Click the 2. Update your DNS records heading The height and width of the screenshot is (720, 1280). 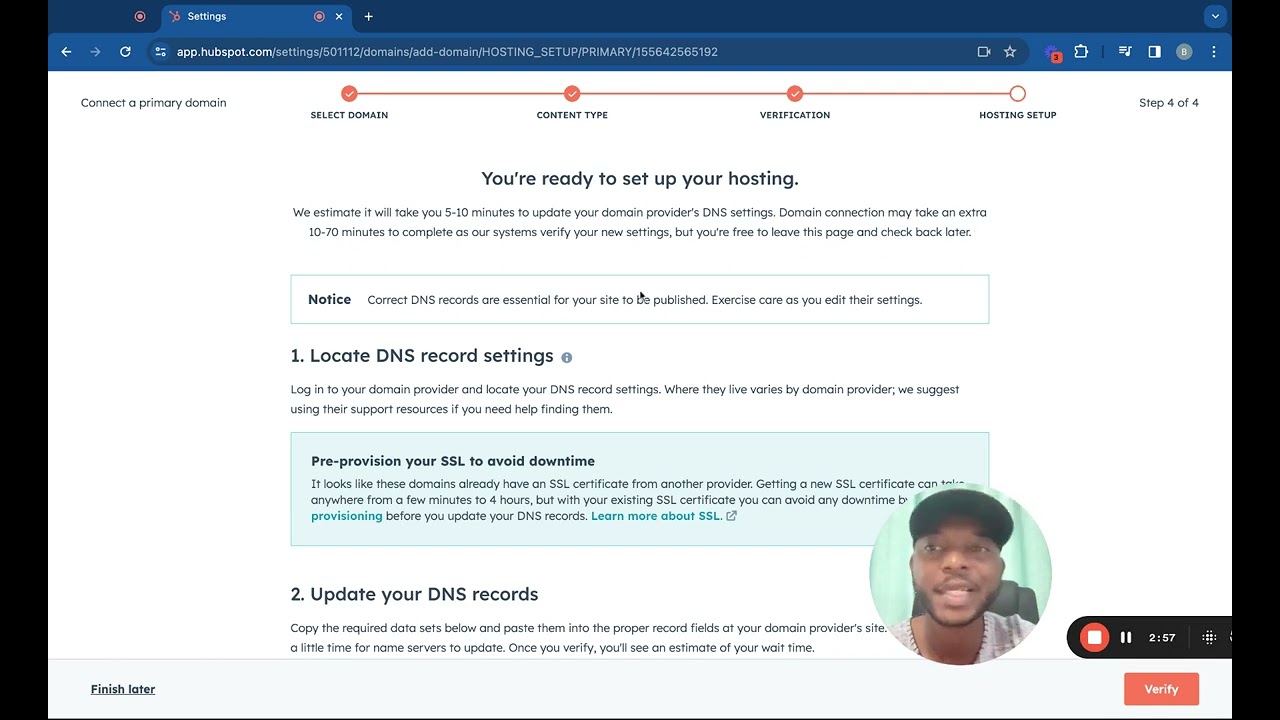414,594
